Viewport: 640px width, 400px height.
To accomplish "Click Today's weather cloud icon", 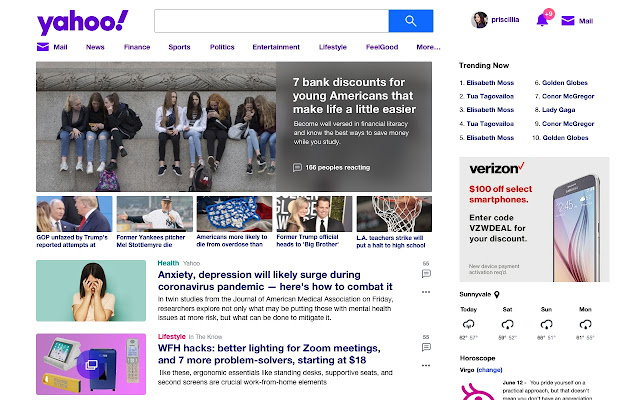I will (468, 324).
